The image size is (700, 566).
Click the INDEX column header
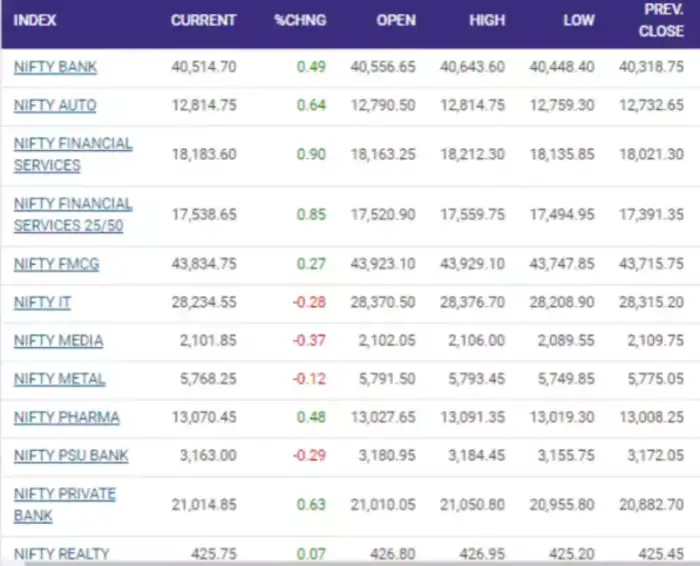(x=35, y=20)
